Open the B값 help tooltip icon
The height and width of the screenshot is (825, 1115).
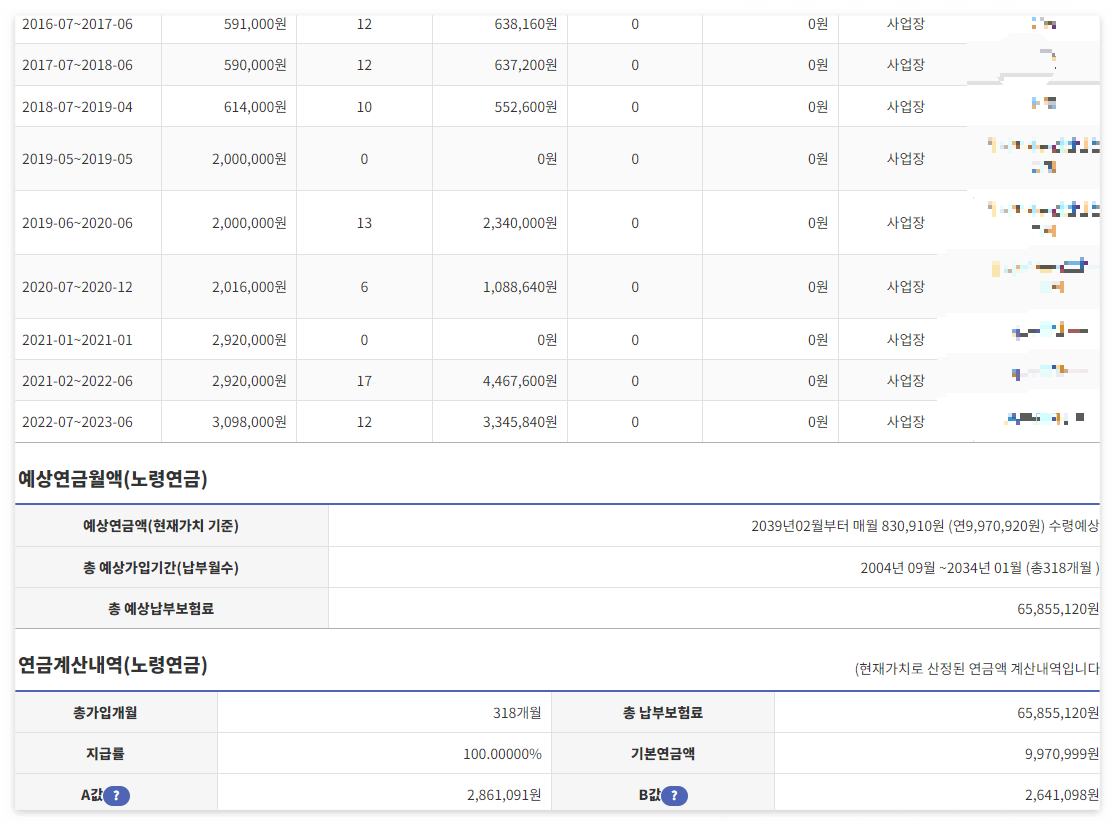(x=675, y=796)
